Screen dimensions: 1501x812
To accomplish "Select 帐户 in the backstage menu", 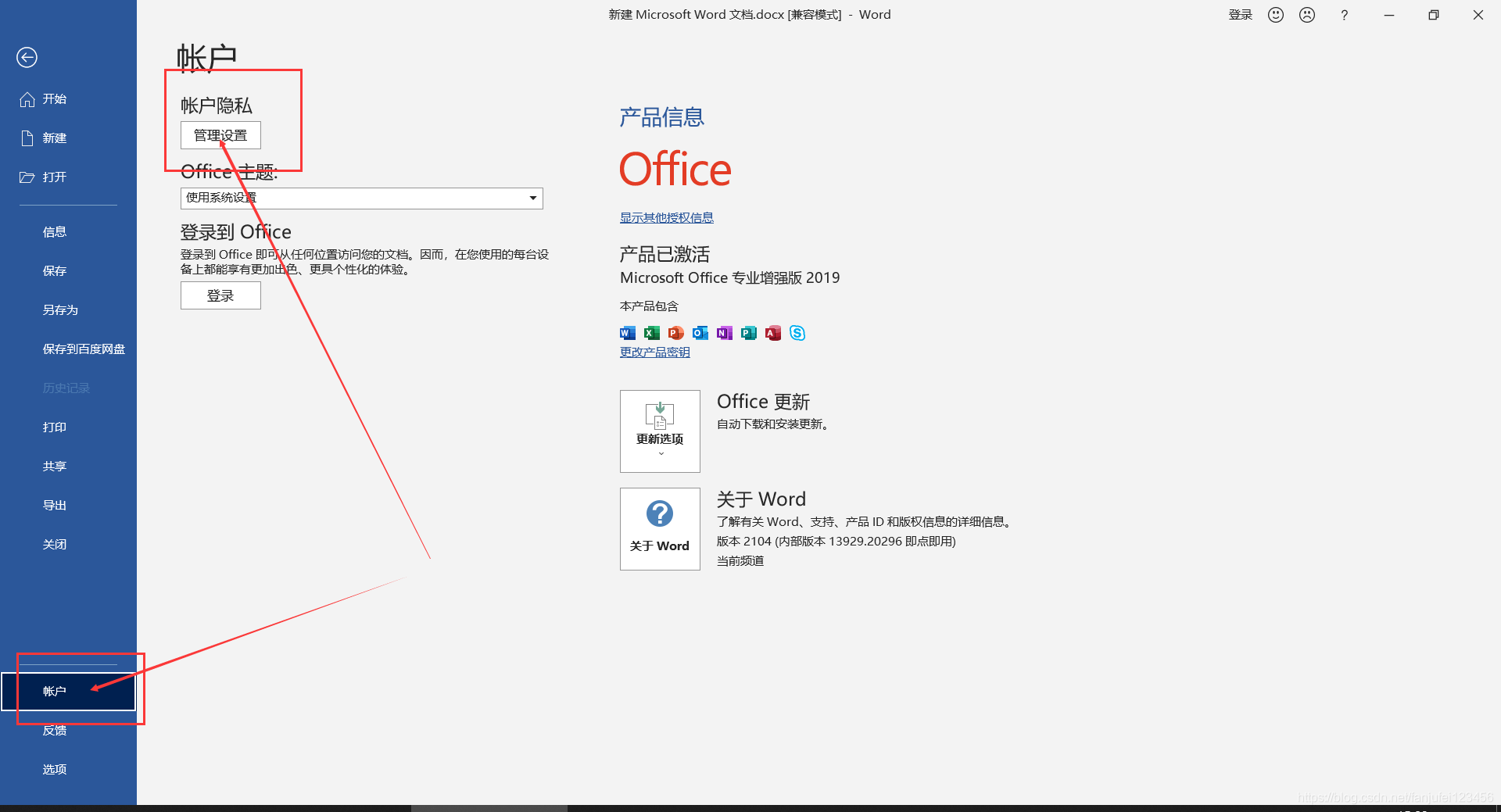I will coord(68,692).
